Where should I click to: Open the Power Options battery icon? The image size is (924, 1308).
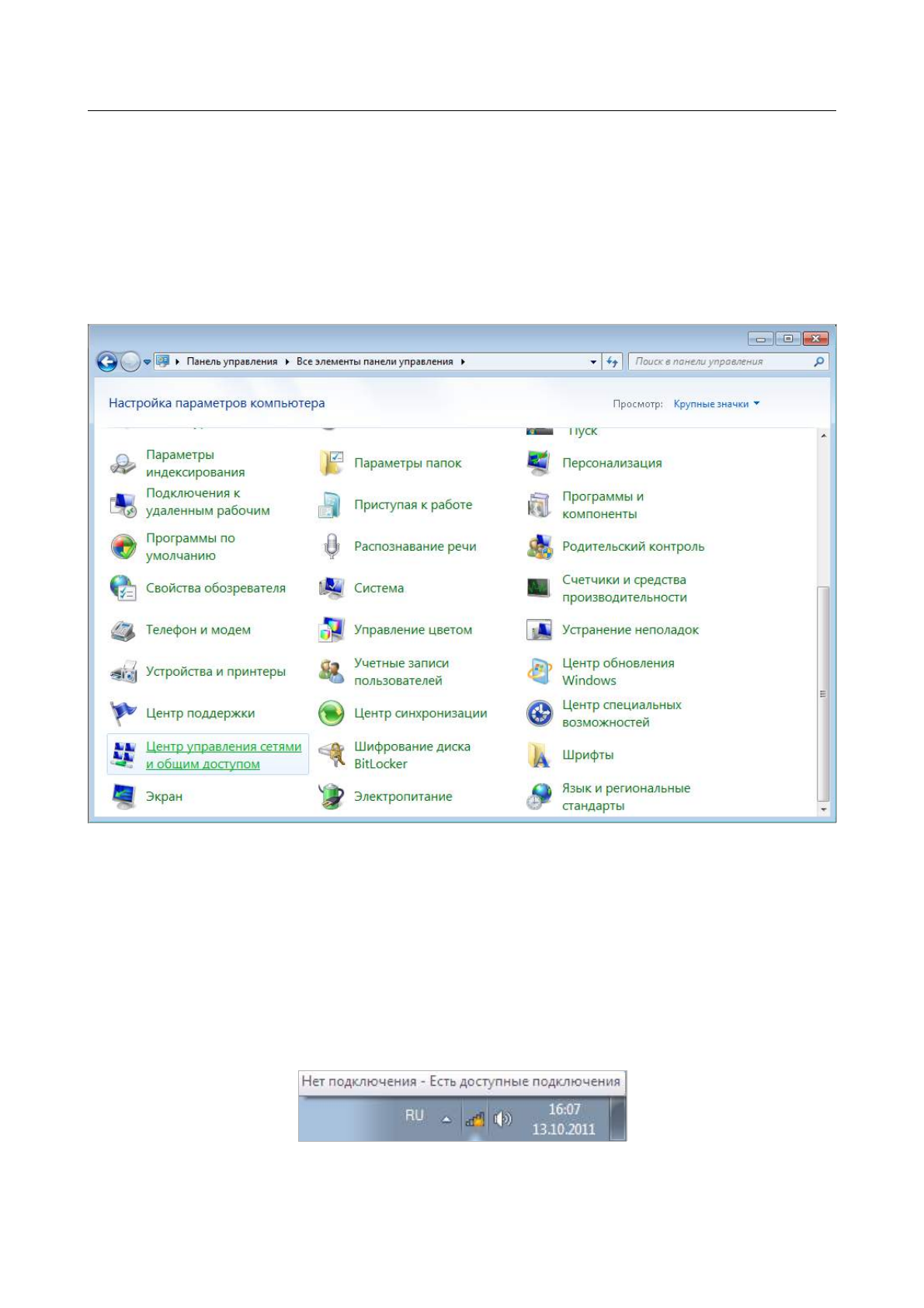[332, 796]
